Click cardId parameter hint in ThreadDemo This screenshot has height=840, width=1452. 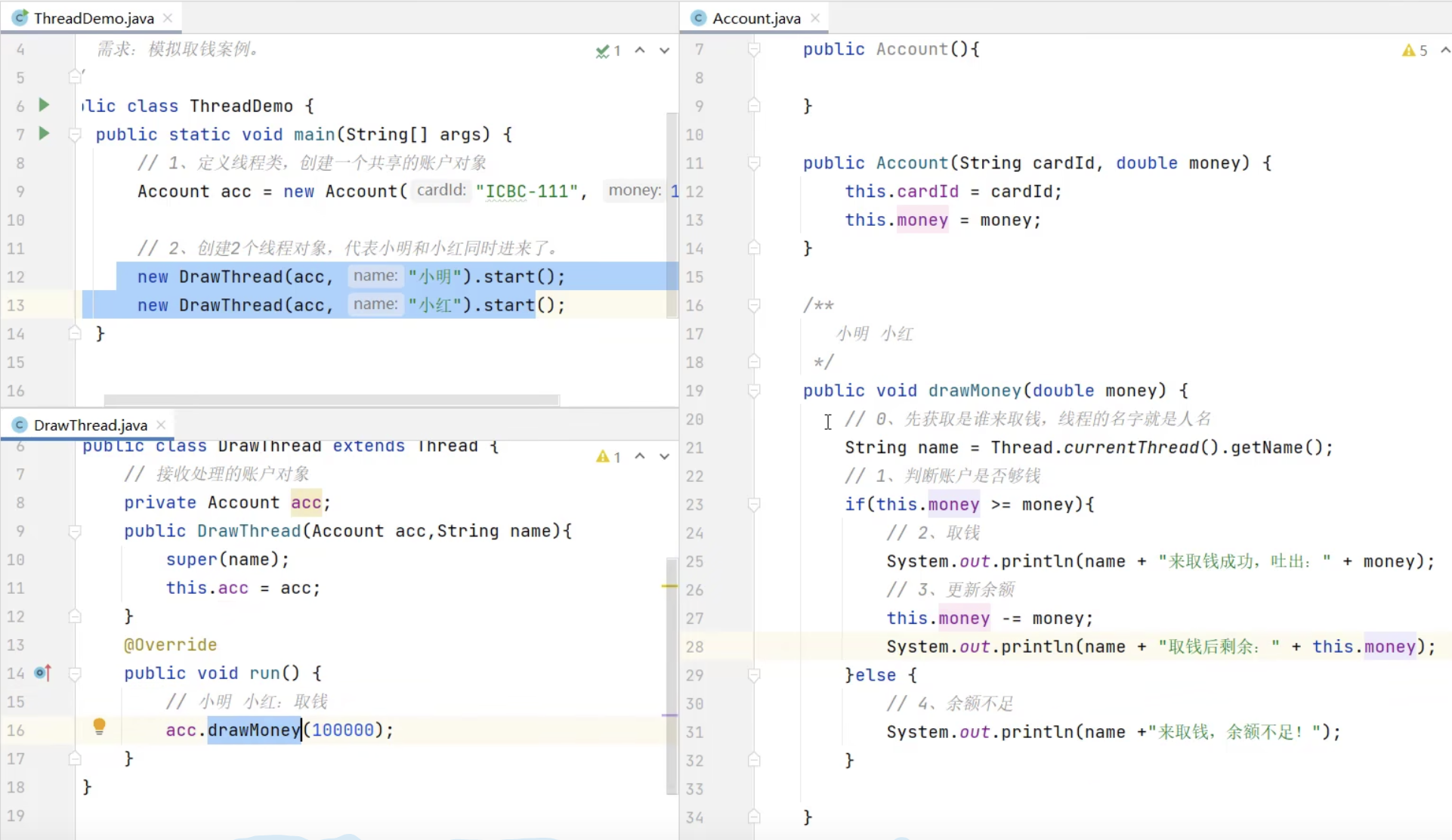[441, 190]
